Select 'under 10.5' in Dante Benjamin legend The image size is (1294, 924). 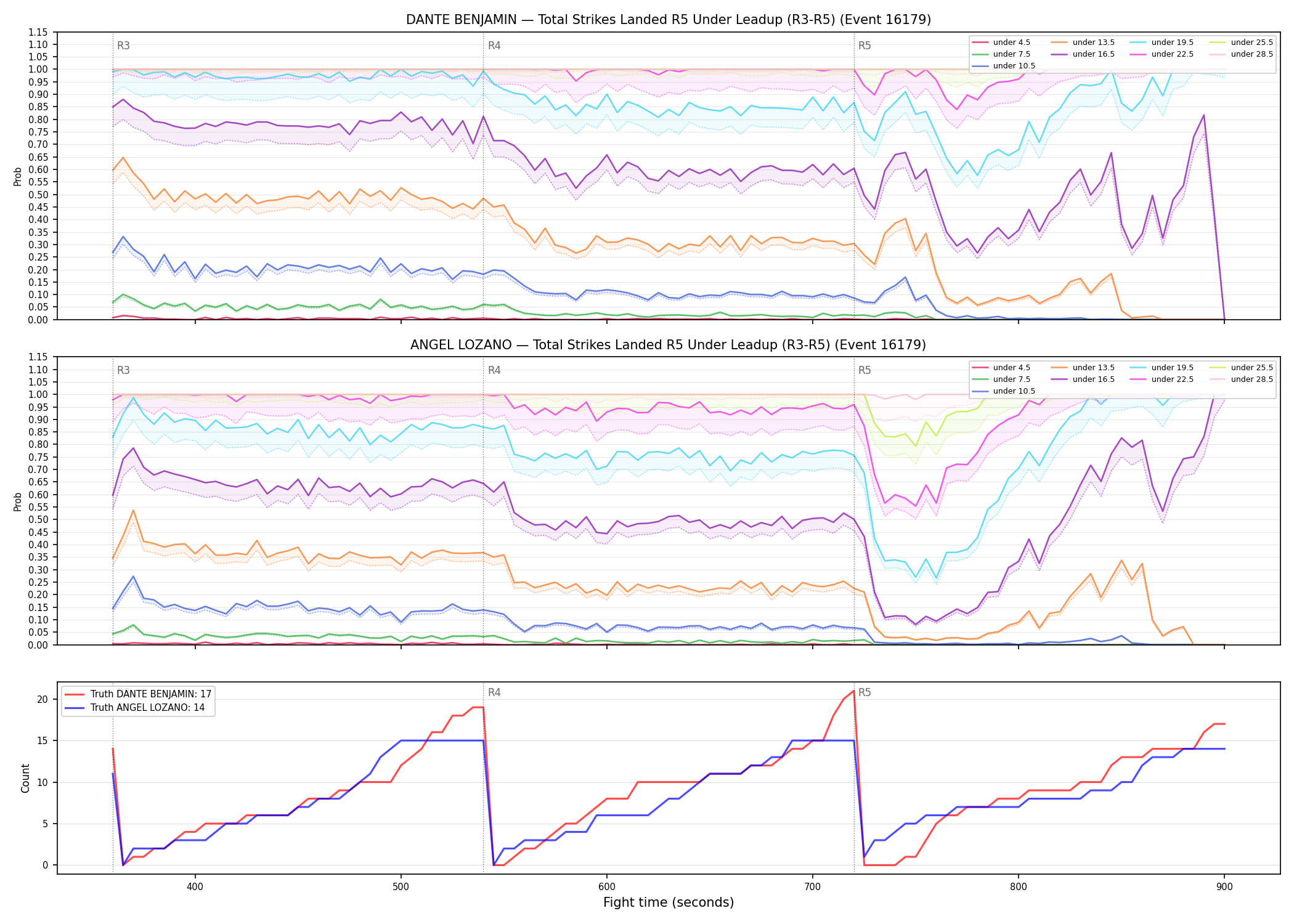pos(1003,66)
